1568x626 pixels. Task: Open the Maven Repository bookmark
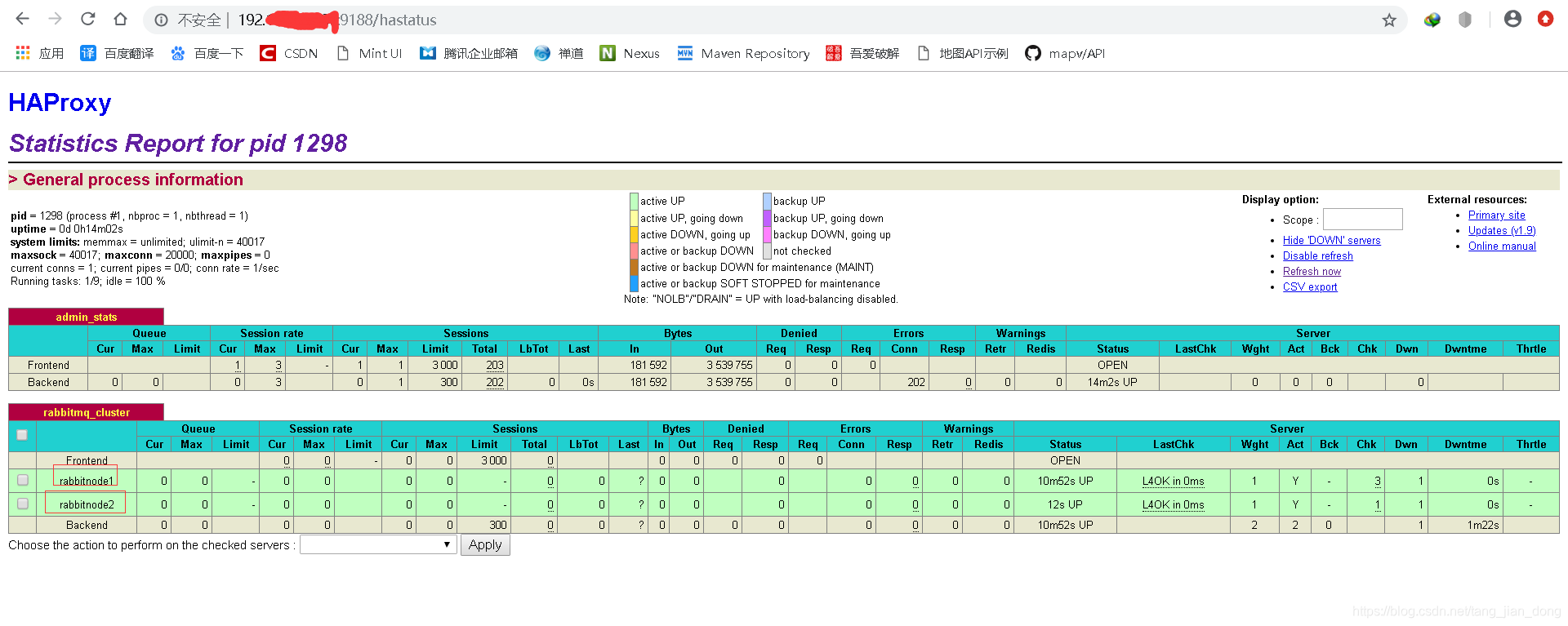pos(743,53)
